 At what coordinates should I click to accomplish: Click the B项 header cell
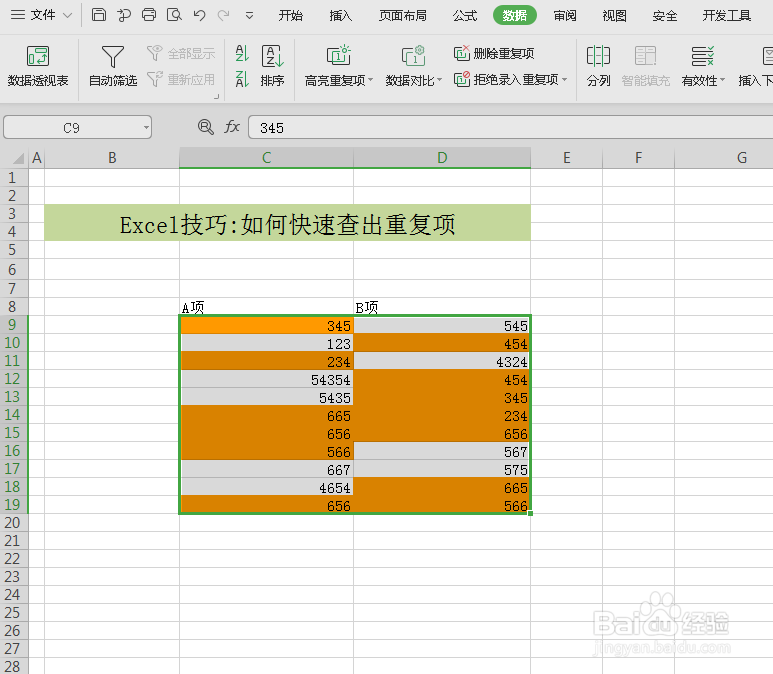click(442, 307)
